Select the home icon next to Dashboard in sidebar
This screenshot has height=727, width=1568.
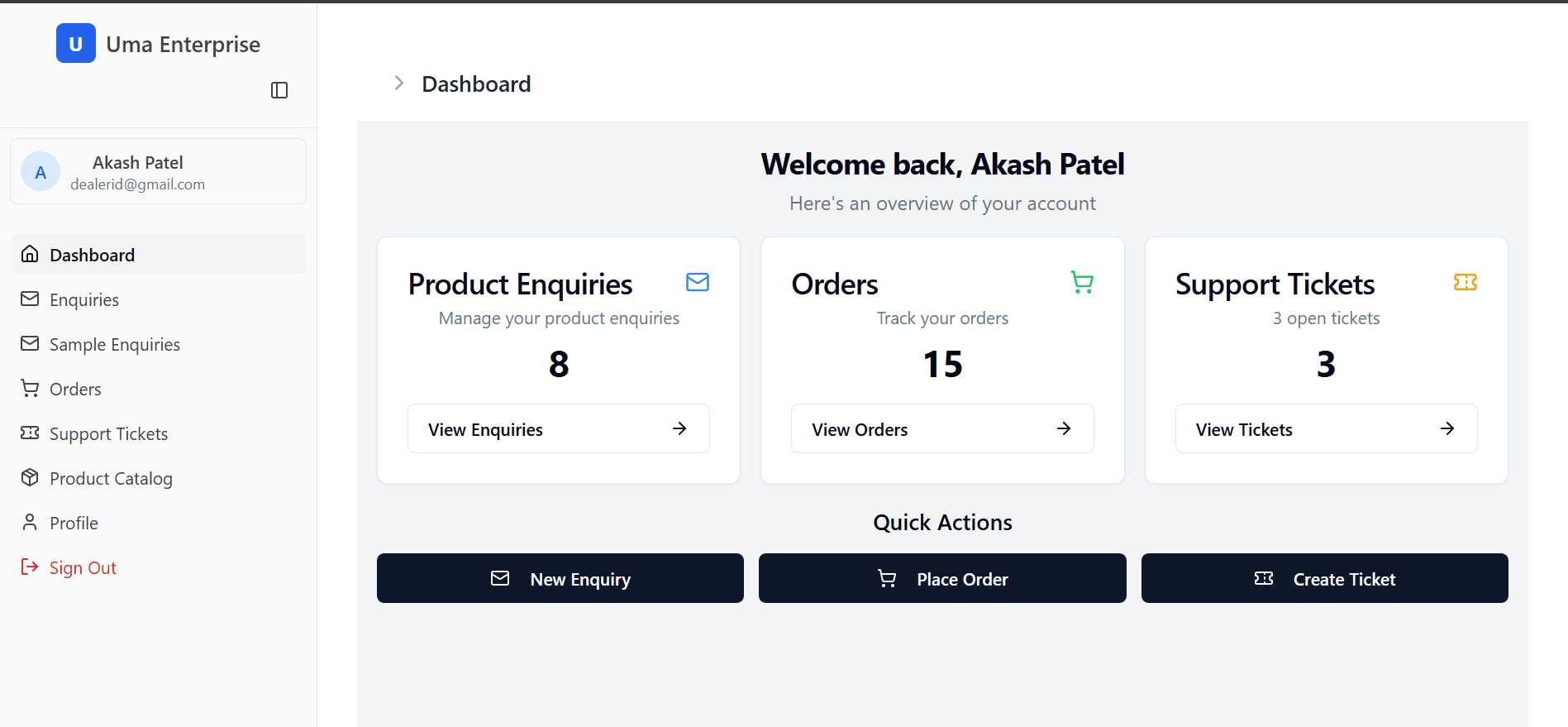pos(30,254)
